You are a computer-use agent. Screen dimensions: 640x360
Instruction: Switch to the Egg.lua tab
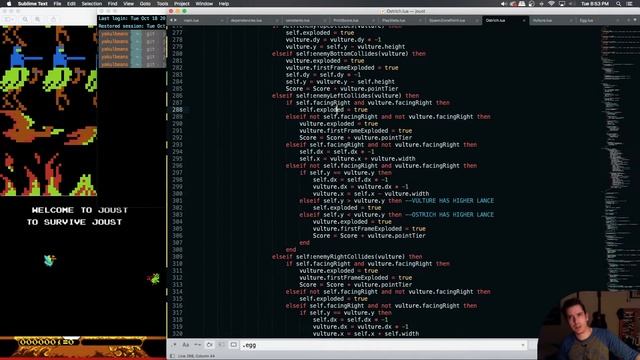click(587, 20)
